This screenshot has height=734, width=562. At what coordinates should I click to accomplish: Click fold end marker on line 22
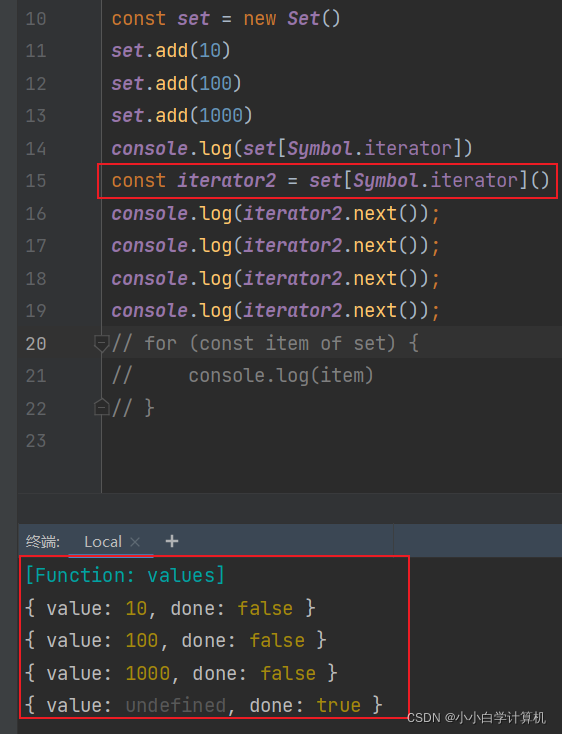pos(102,408)
